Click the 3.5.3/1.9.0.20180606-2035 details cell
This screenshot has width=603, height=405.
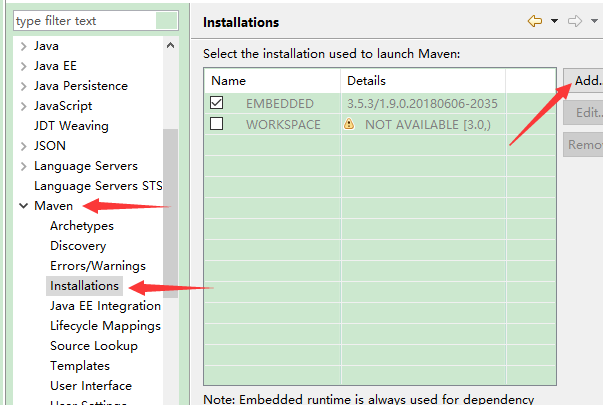coord(422,103)
